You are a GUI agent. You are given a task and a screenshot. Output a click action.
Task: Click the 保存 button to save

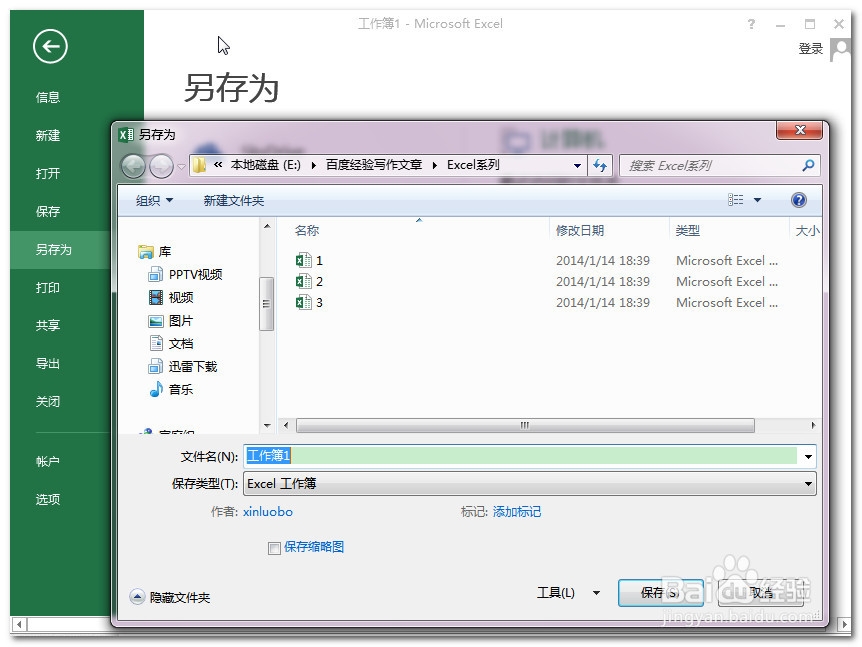pos(660,592)
